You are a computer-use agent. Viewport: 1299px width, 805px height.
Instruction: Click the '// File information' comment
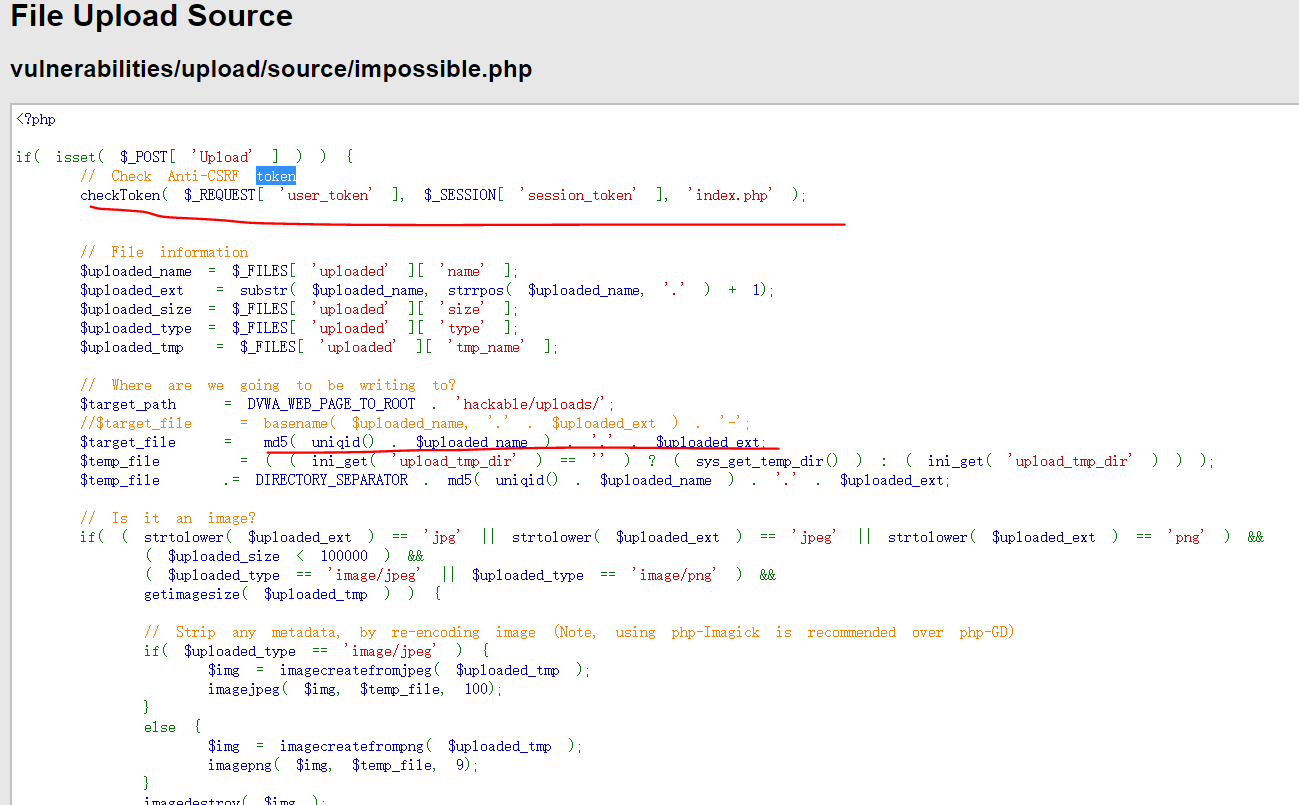(x=164, y=252)
